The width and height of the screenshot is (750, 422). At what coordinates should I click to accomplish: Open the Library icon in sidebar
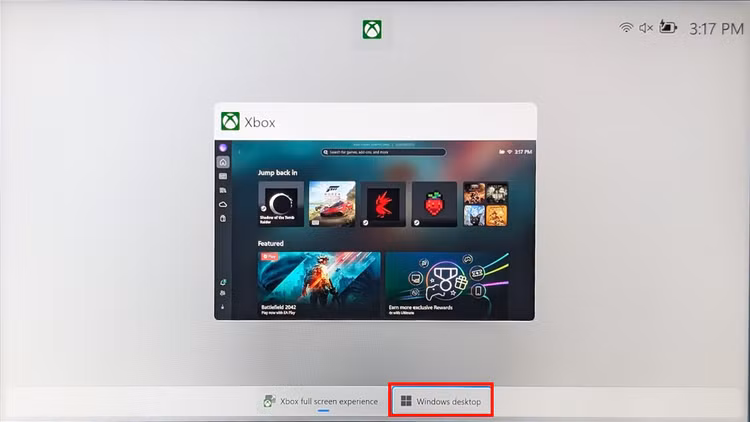pos(223,190)
